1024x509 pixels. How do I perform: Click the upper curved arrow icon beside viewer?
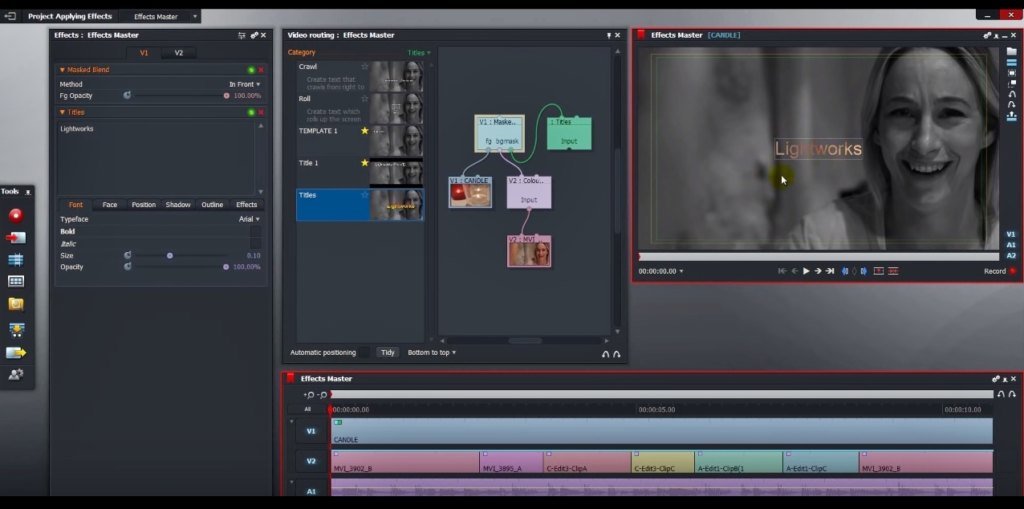coord(1012,94)
